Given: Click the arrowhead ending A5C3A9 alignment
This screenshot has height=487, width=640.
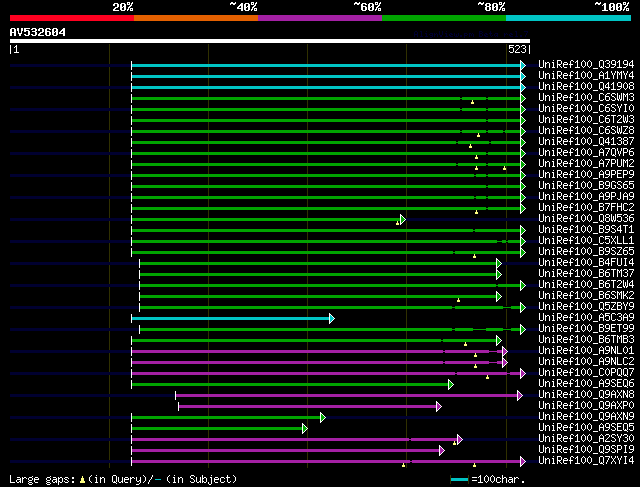Looking at the screenshot, I should (332, 318).
